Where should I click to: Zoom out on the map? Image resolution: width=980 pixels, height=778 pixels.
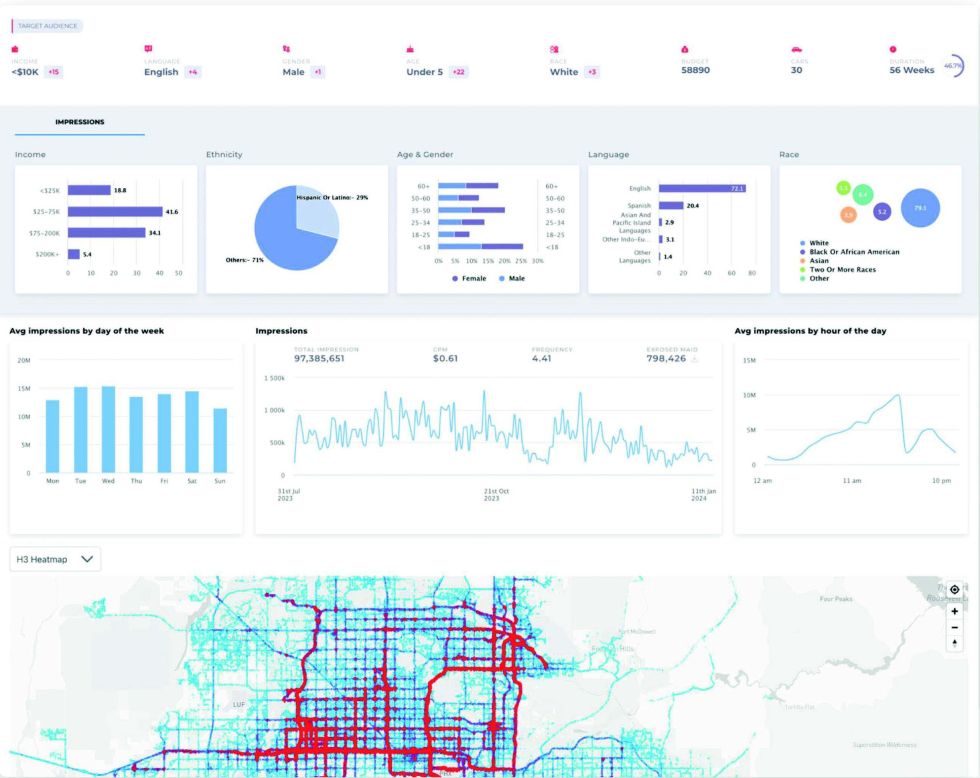pyautogui.click(x=954, y=627)
